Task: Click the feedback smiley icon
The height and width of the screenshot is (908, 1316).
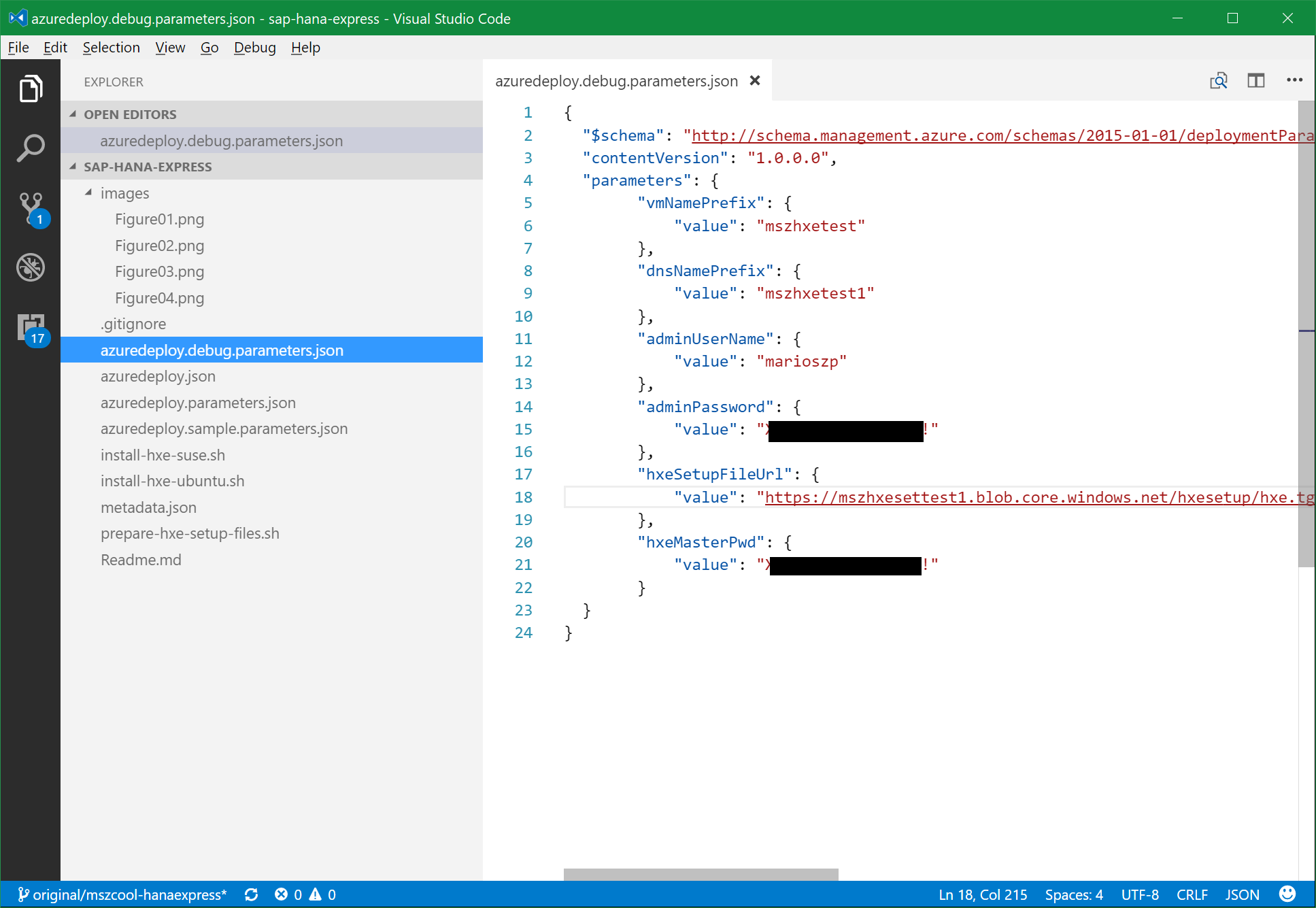Action: (x=1287, y=894)
